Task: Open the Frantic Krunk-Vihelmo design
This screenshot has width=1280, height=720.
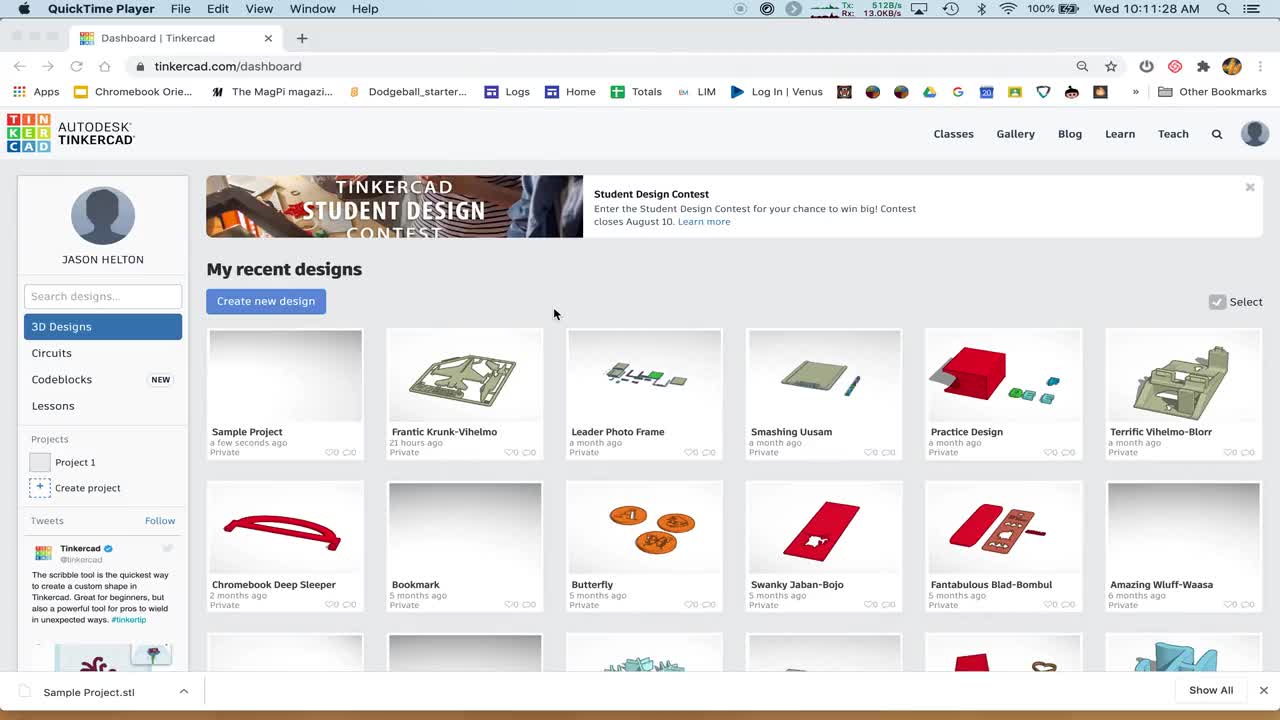Action: 465,376
